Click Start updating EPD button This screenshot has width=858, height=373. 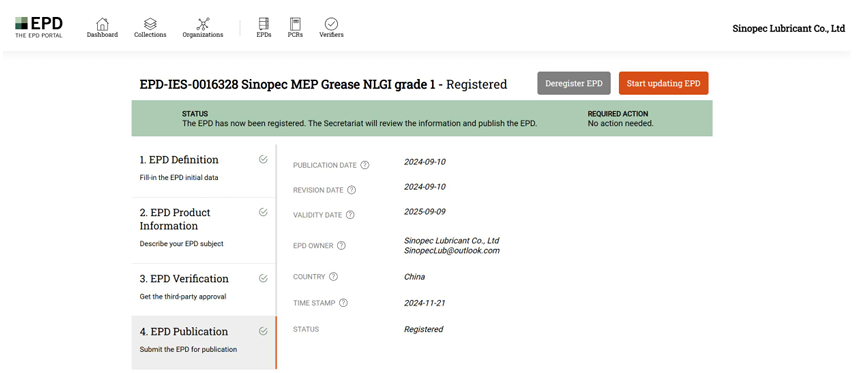(x=664, y=83)
